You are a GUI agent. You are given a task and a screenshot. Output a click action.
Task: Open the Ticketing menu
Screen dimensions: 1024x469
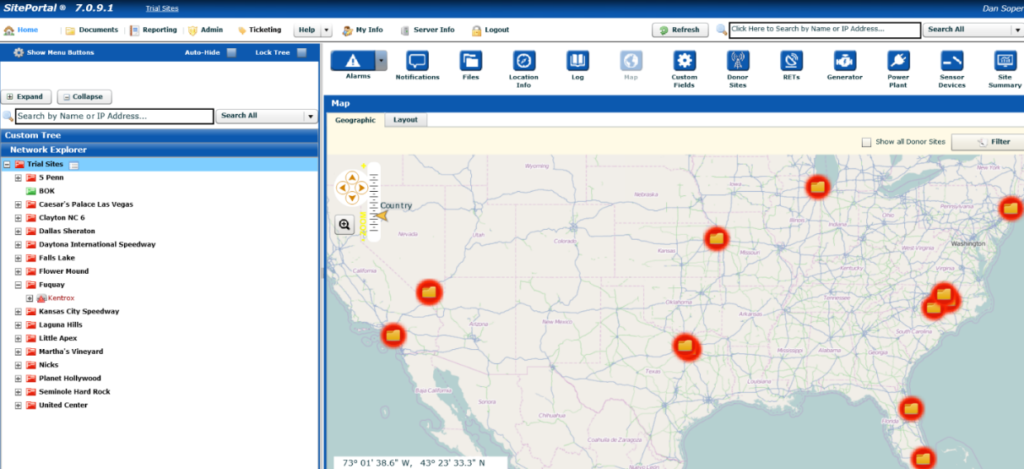click(x=259, y=30)
